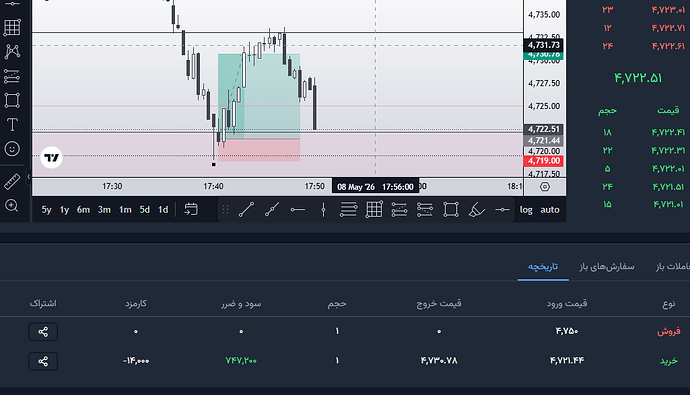Set chart range to 5y

click(46, 210)
